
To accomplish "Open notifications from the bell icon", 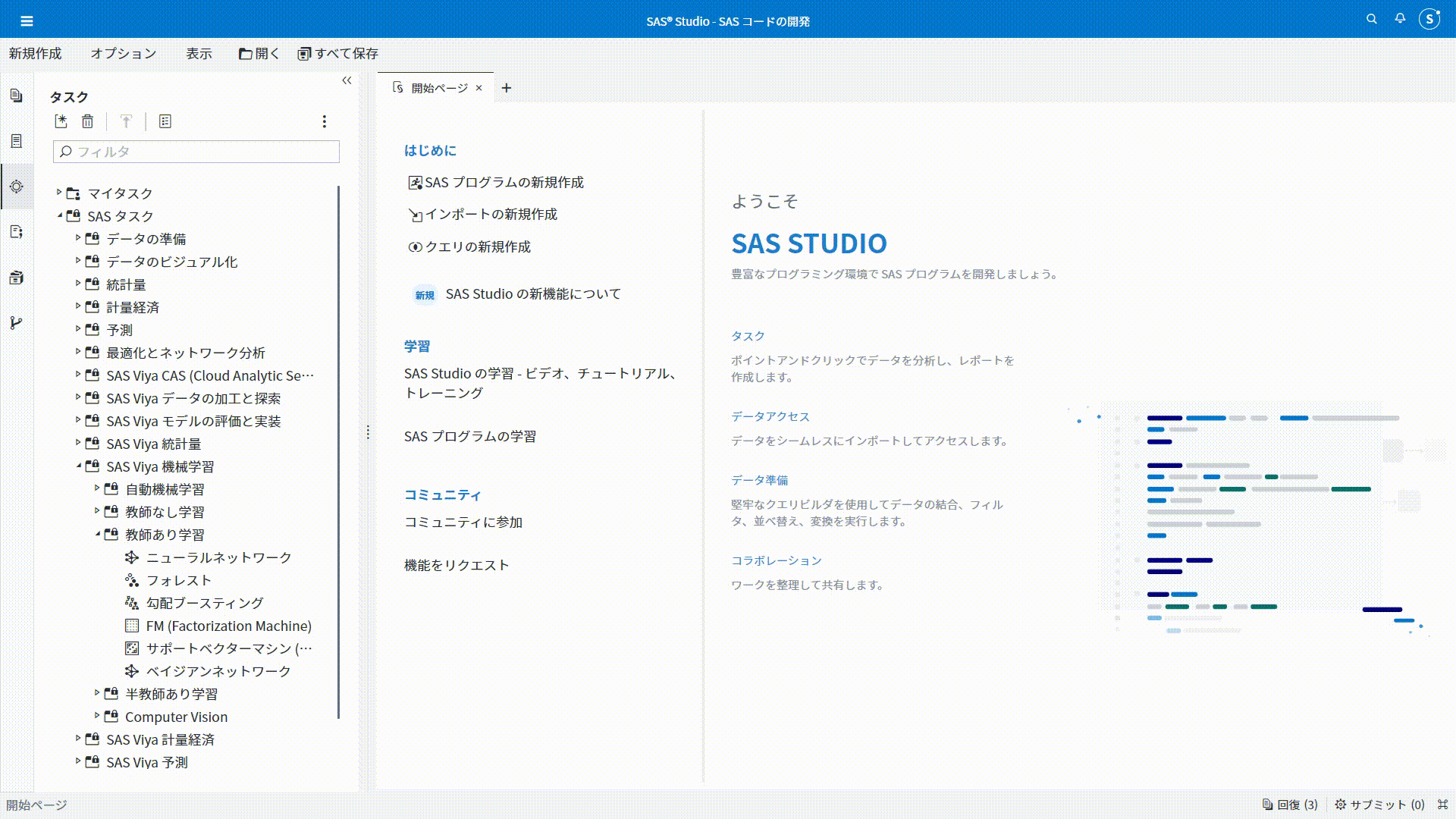I will [x=1400, y=19].
